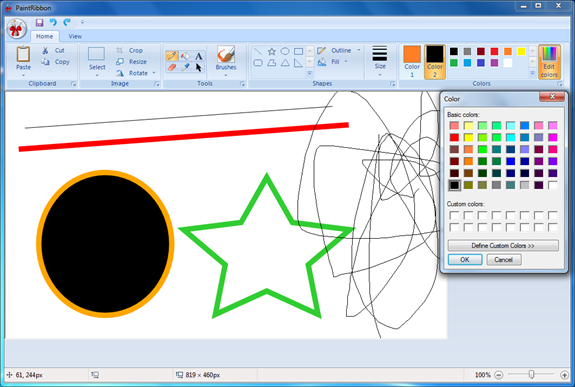This screenshot has width=575, height=387.
Task: Select the Star shape
Action: [272, 51]
